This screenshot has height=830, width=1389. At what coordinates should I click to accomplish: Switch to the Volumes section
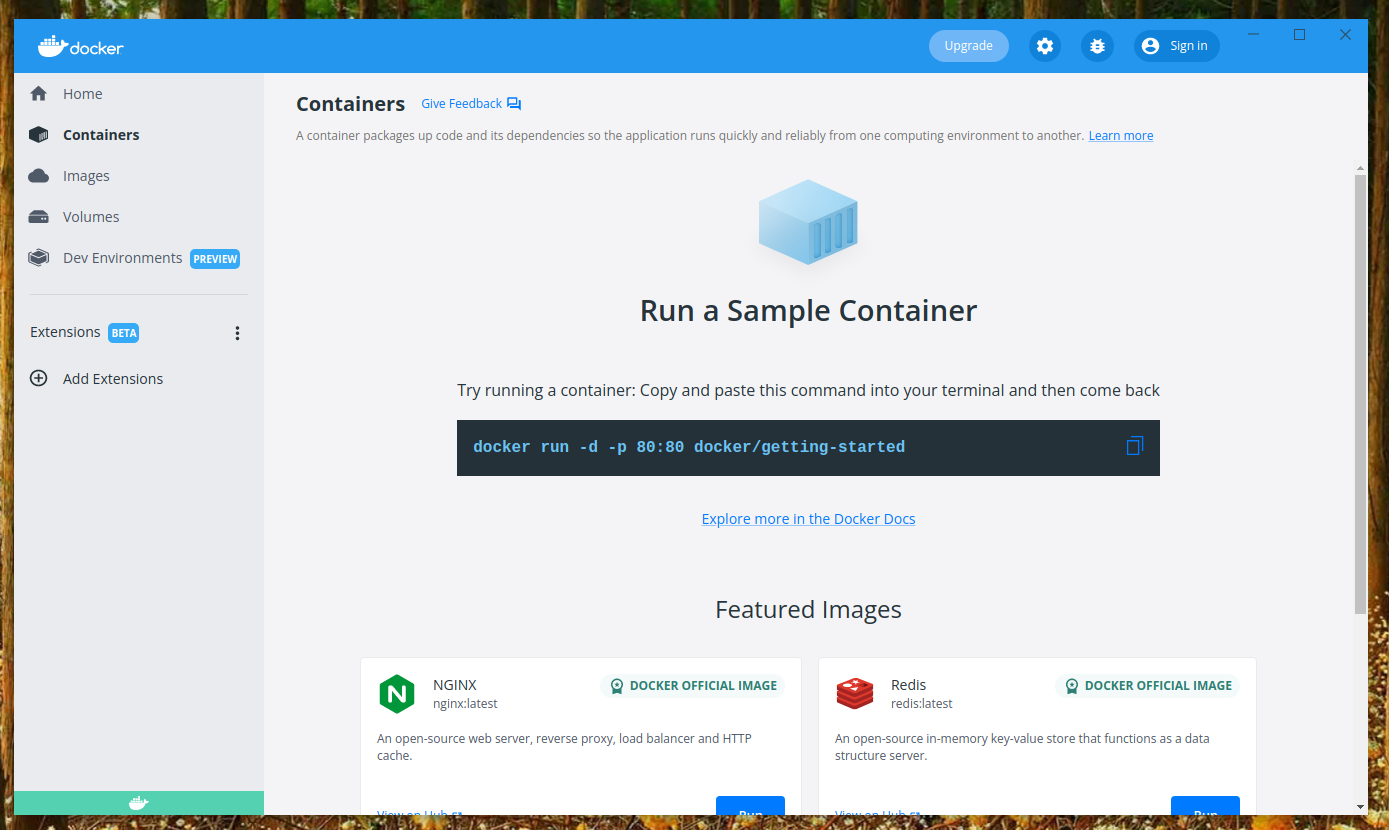[90, 217]
